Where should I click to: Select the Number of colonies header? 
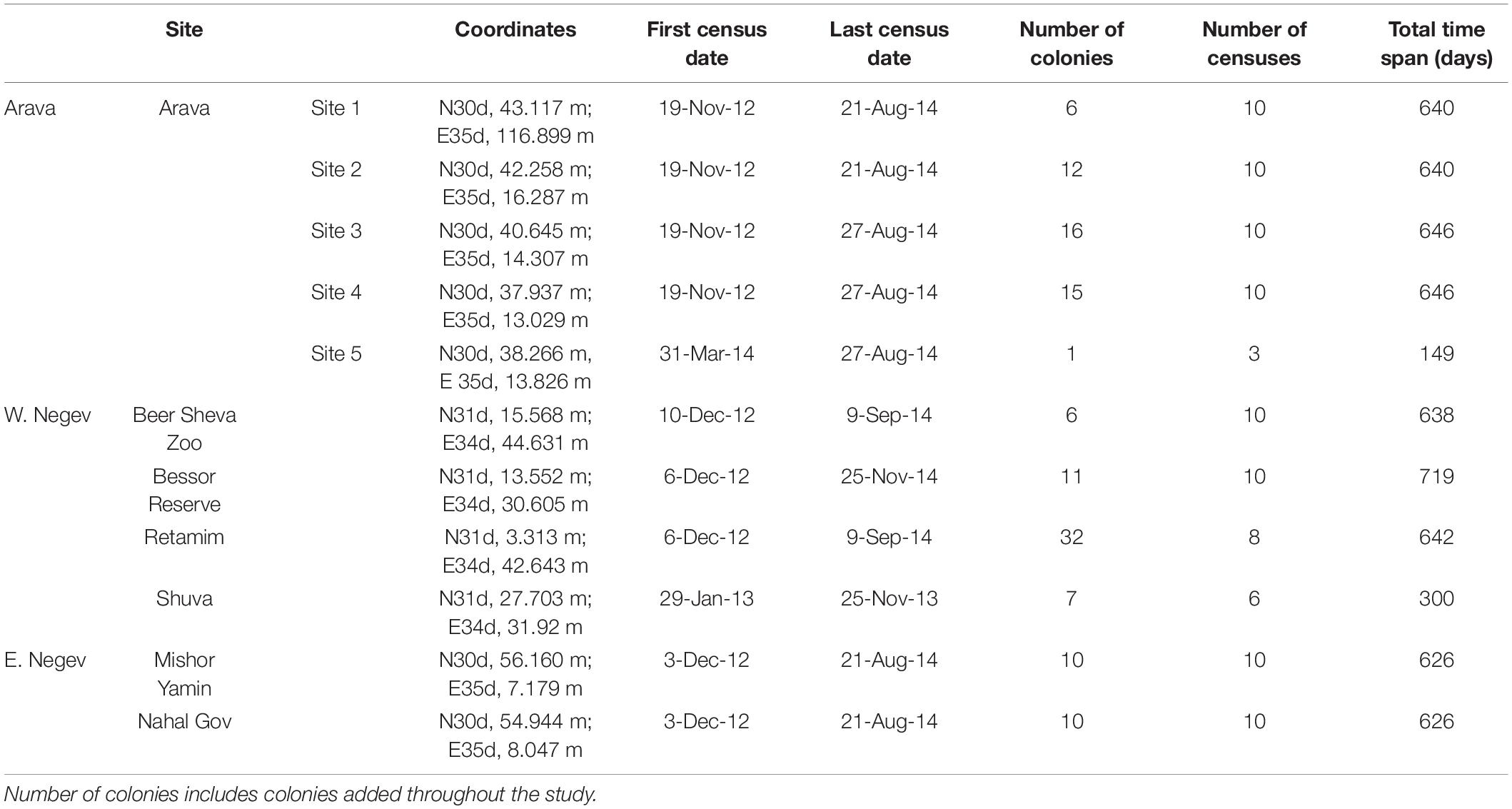1072,44
